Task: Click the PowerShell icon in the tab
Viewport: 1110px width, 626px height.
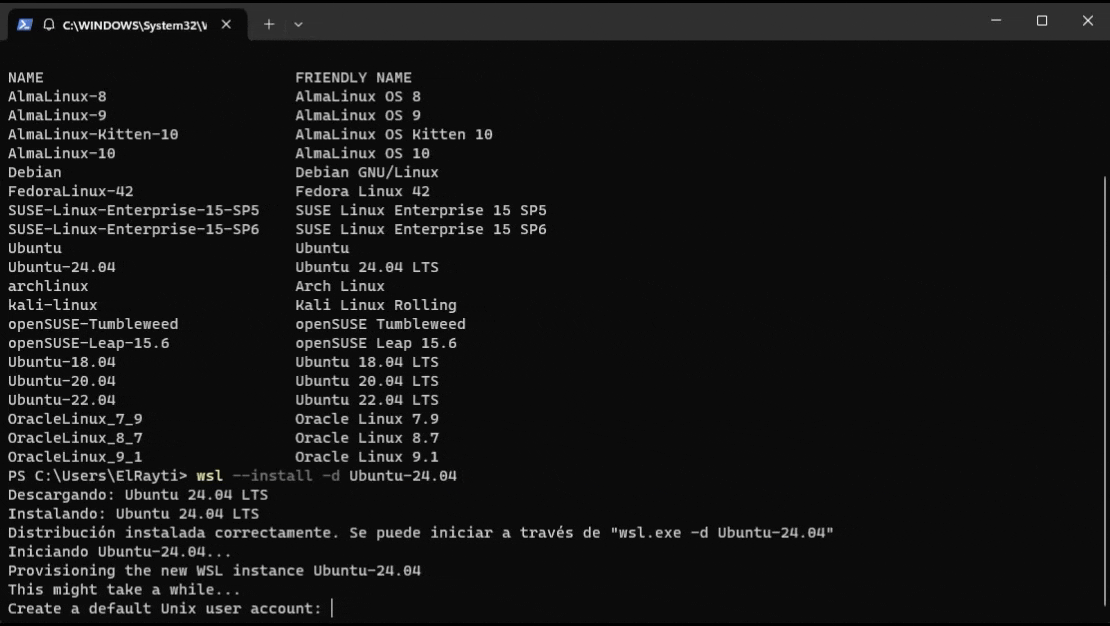Action: [x=25, y=25]
